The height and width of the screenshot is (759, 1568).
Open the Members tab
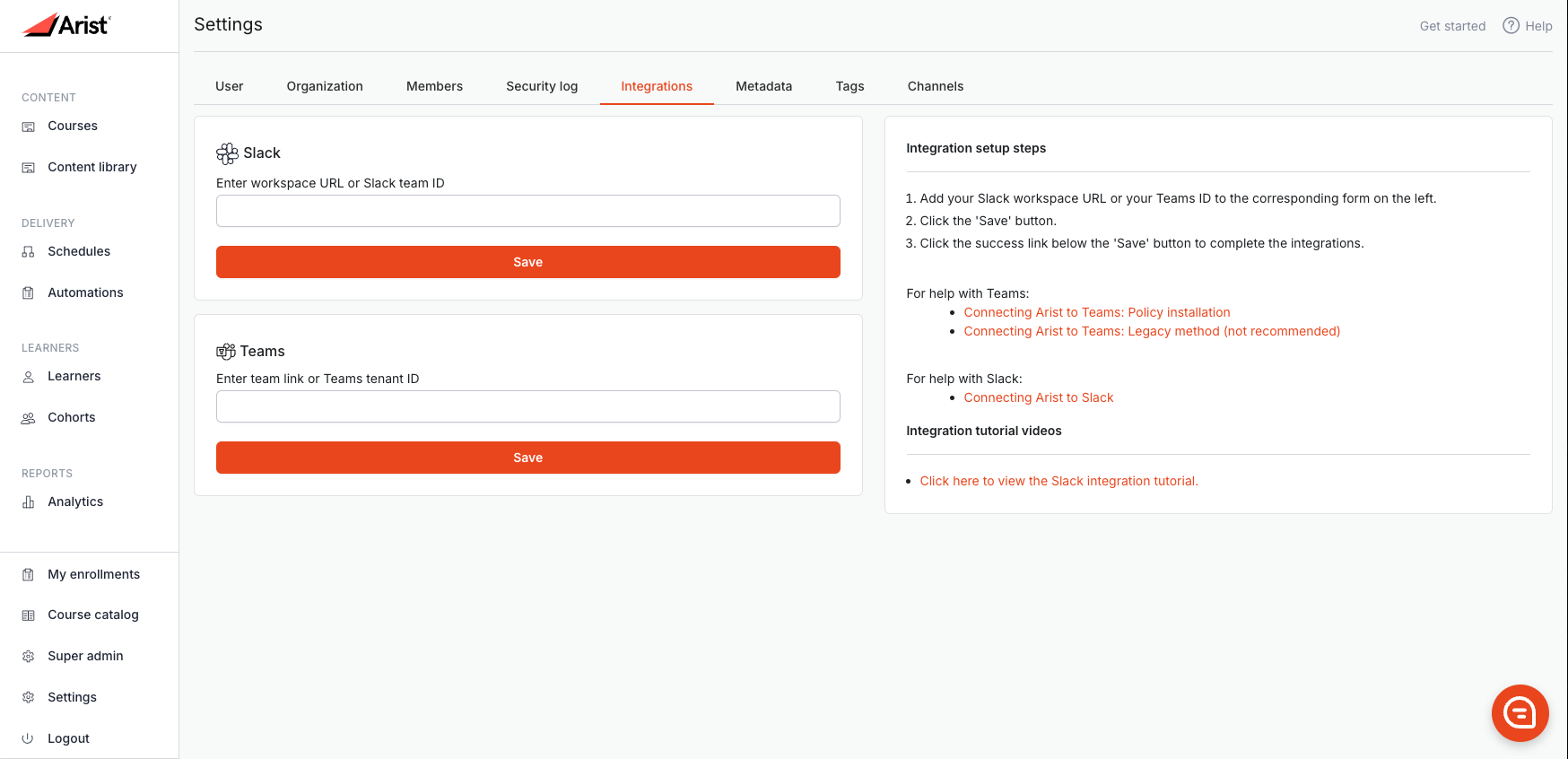[434, 86]
